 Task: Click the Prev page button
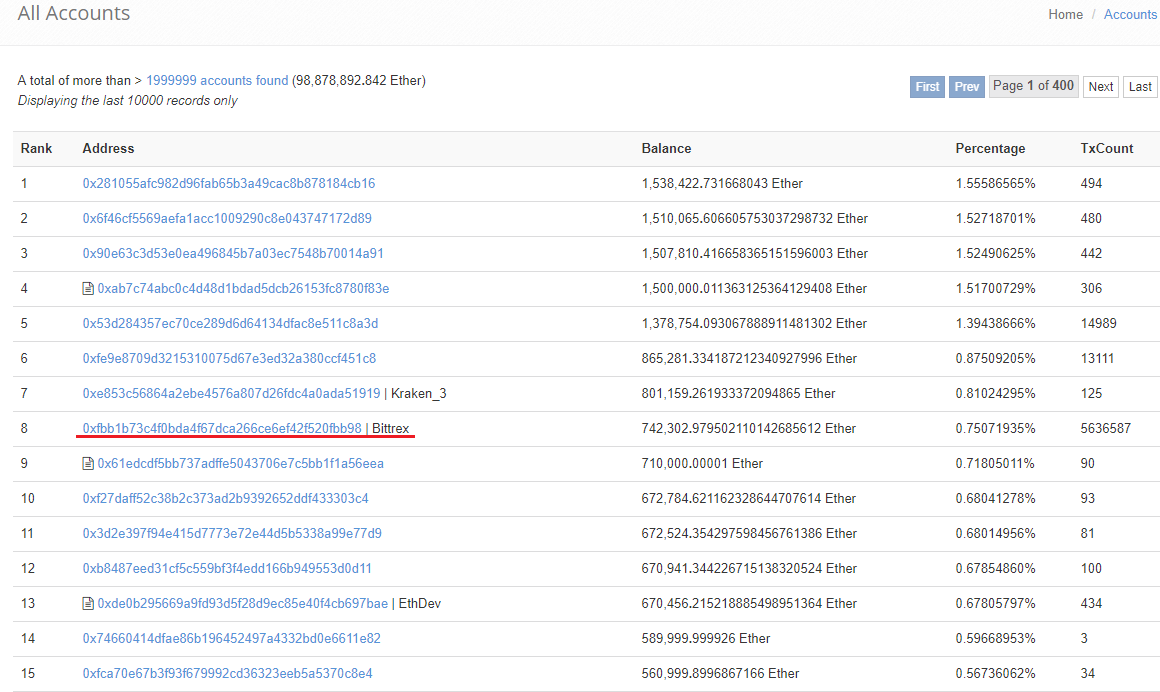[x=967, y=87]
